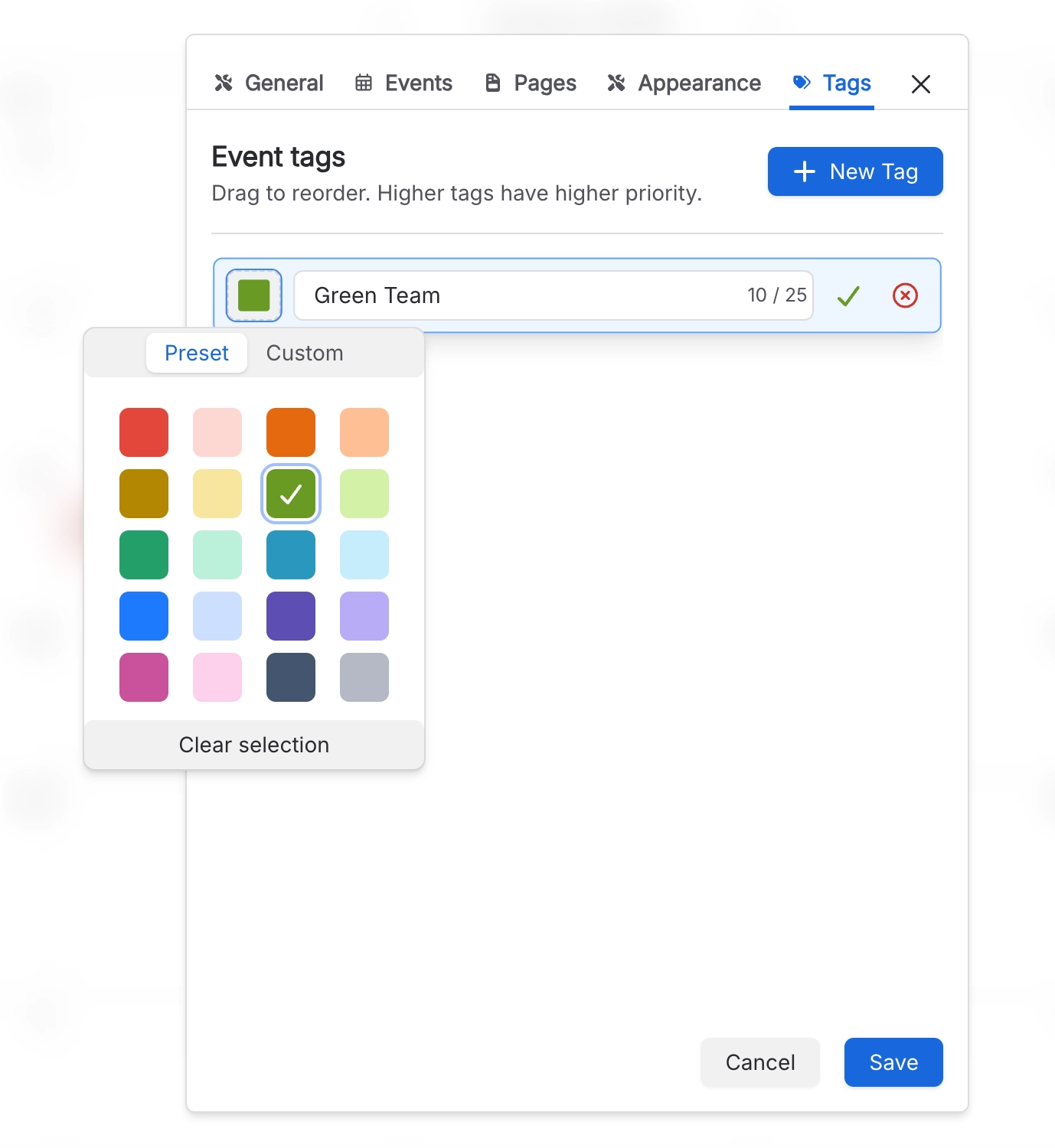
Task: Click the New Tag button
Action: [855, 171]
